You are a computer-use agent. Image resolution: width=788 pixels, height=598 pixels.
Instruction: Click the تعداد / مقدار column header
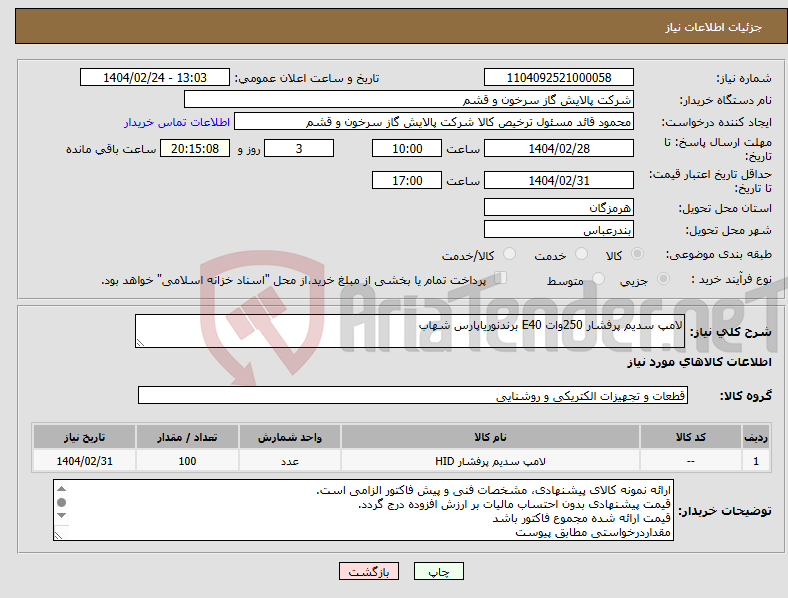click(187, 437)
